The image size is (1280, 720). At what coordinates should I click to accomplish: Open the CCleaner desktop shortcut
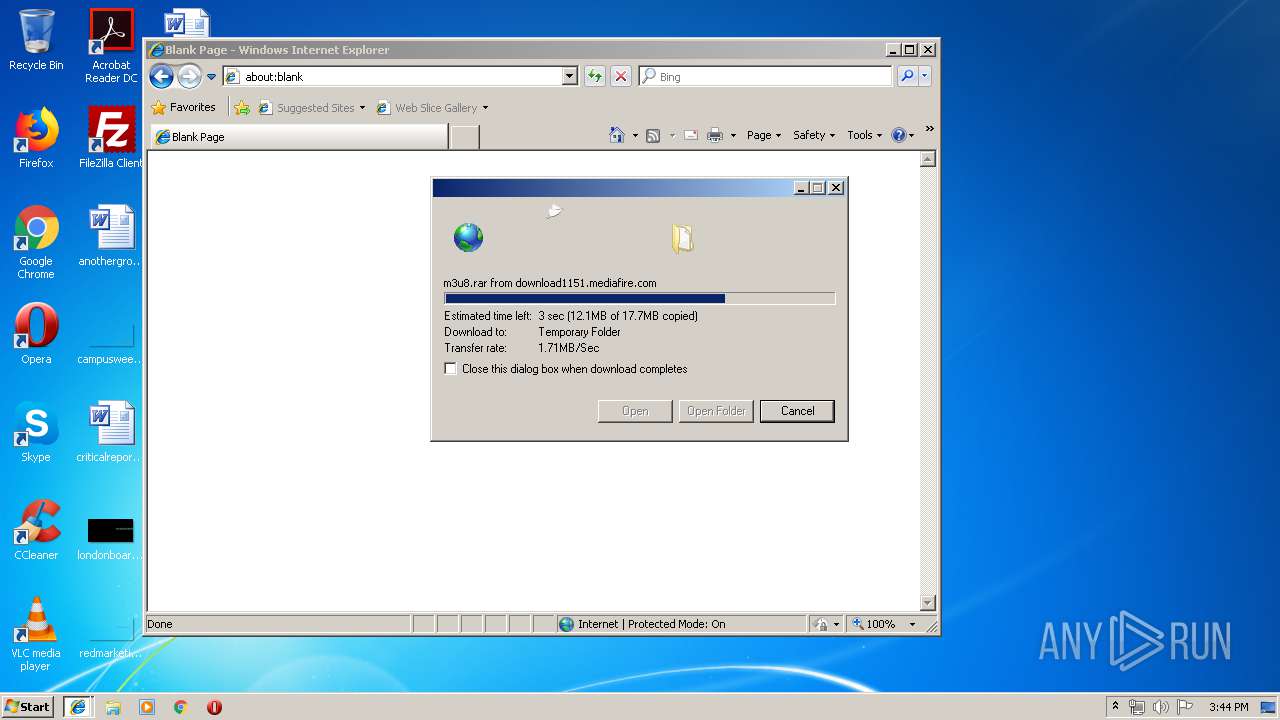[36, 530]
